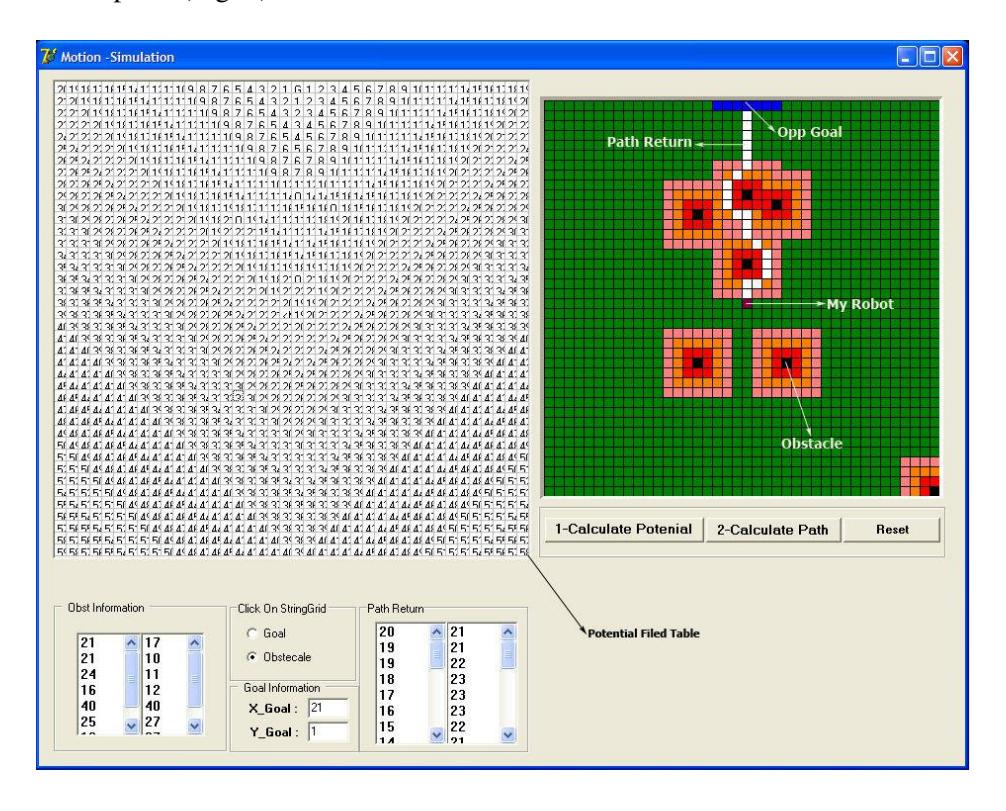This screenshot has height=811, width=1006.
Task: Select value 27 in right Obst Information list
Action: tap(153, 722)
